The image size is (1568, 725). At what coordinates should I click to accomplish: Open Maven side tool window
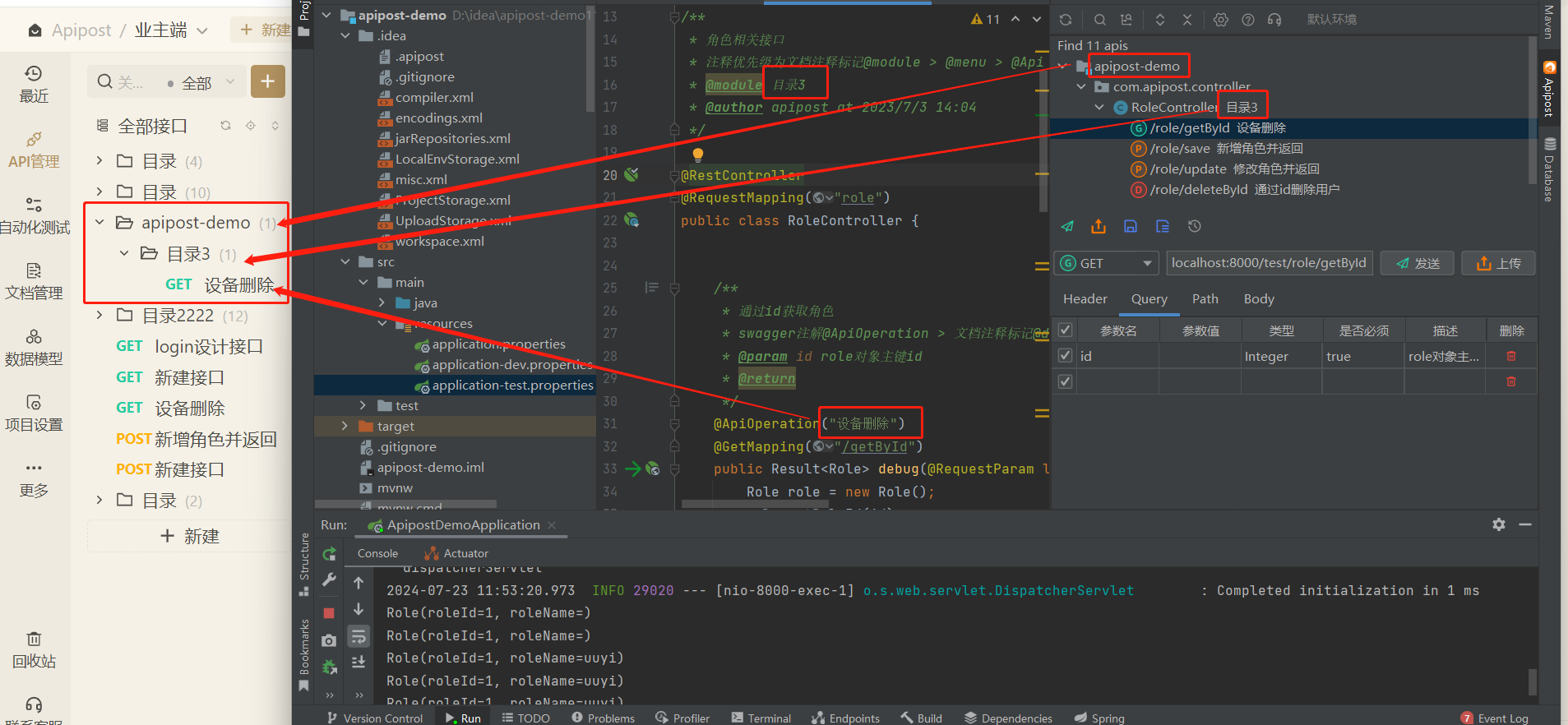1548,21
